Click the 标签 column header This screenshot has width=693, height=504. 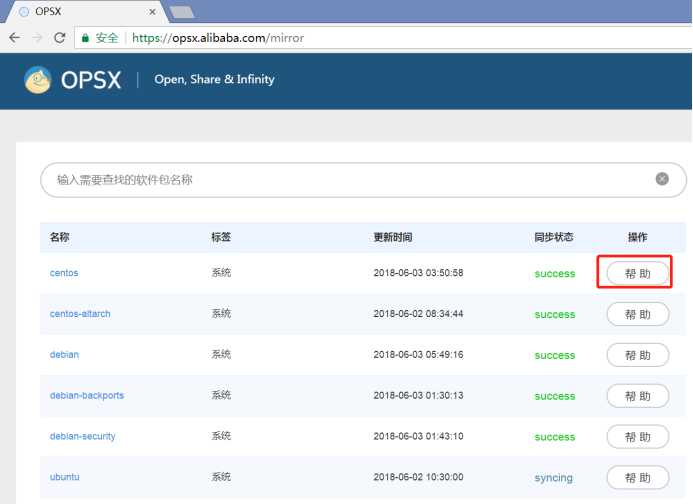point(221,237)
